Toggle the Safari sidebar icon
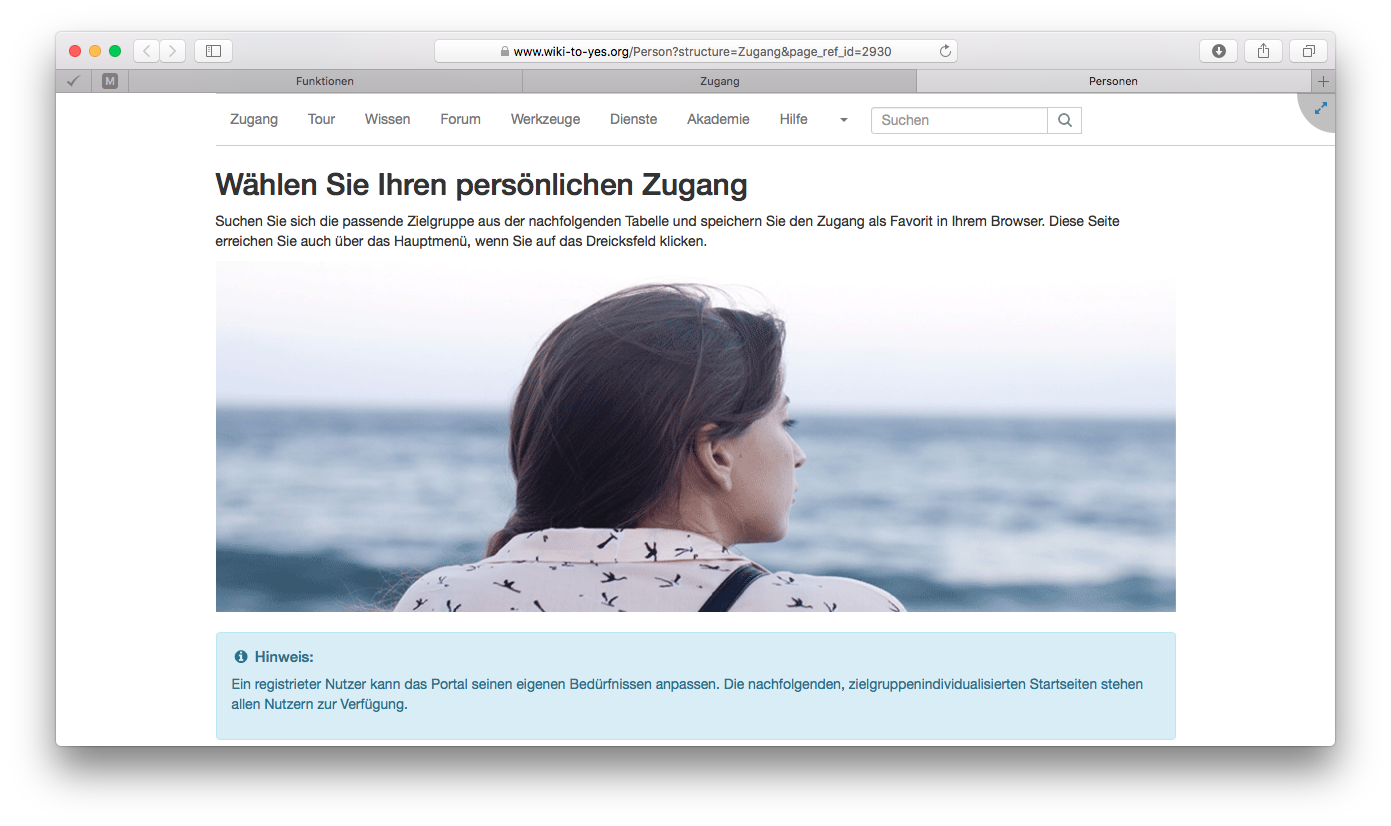The image size is (1391, 826). click(213, 51)
